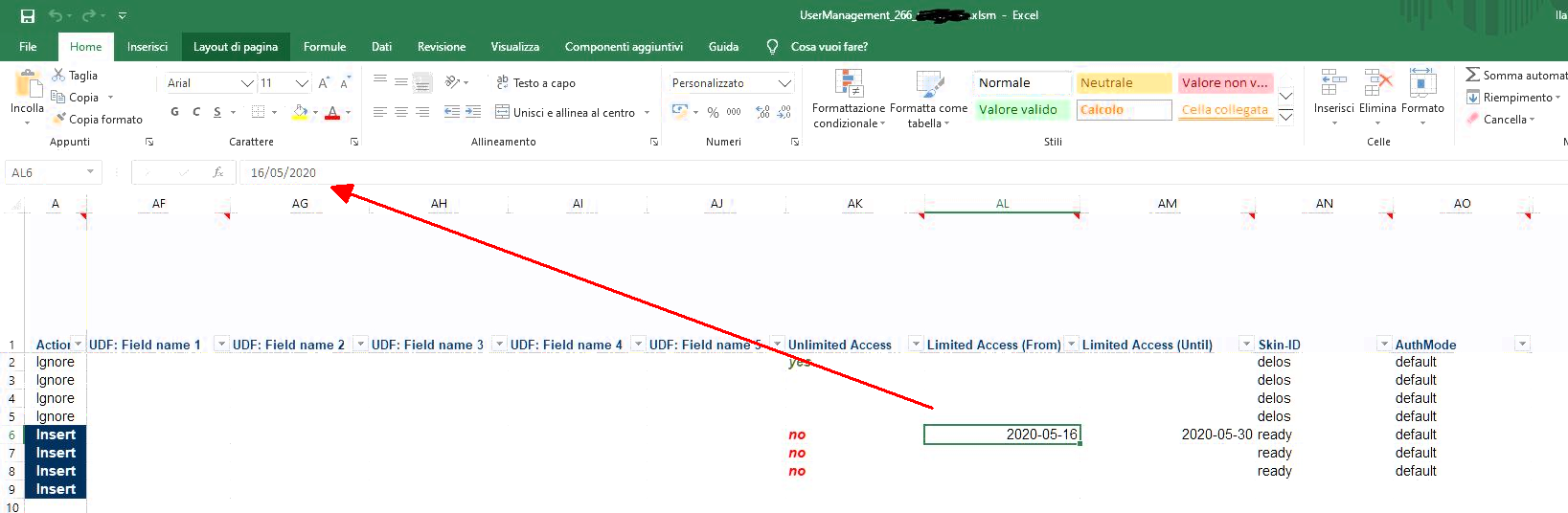1568x513 pixels.
Task: Click the Copia formato brush icon
Action: 59,119
